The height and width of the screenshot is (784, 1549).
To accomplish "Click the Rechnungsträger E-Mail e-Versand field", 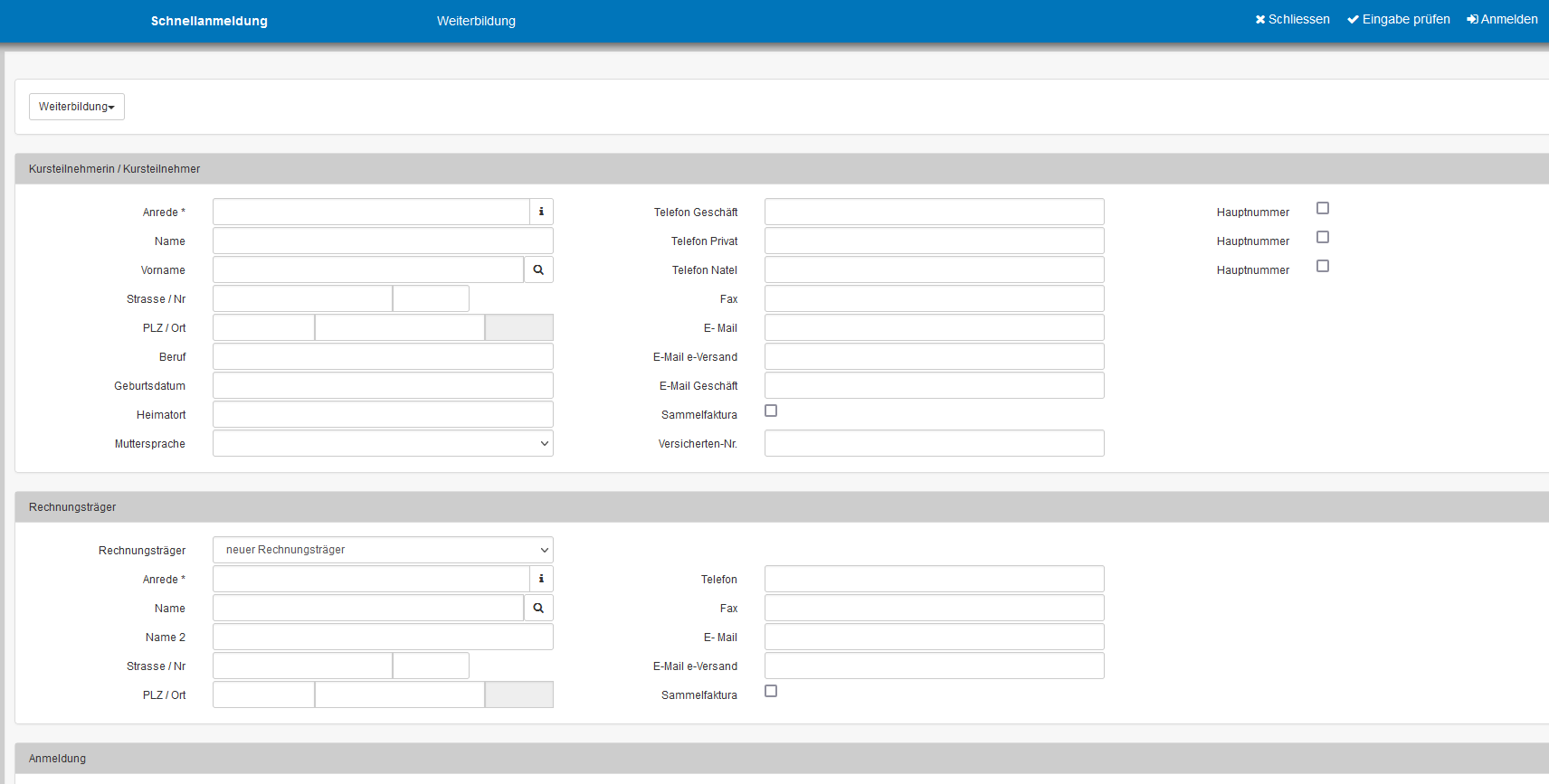I will click(934, 666).
